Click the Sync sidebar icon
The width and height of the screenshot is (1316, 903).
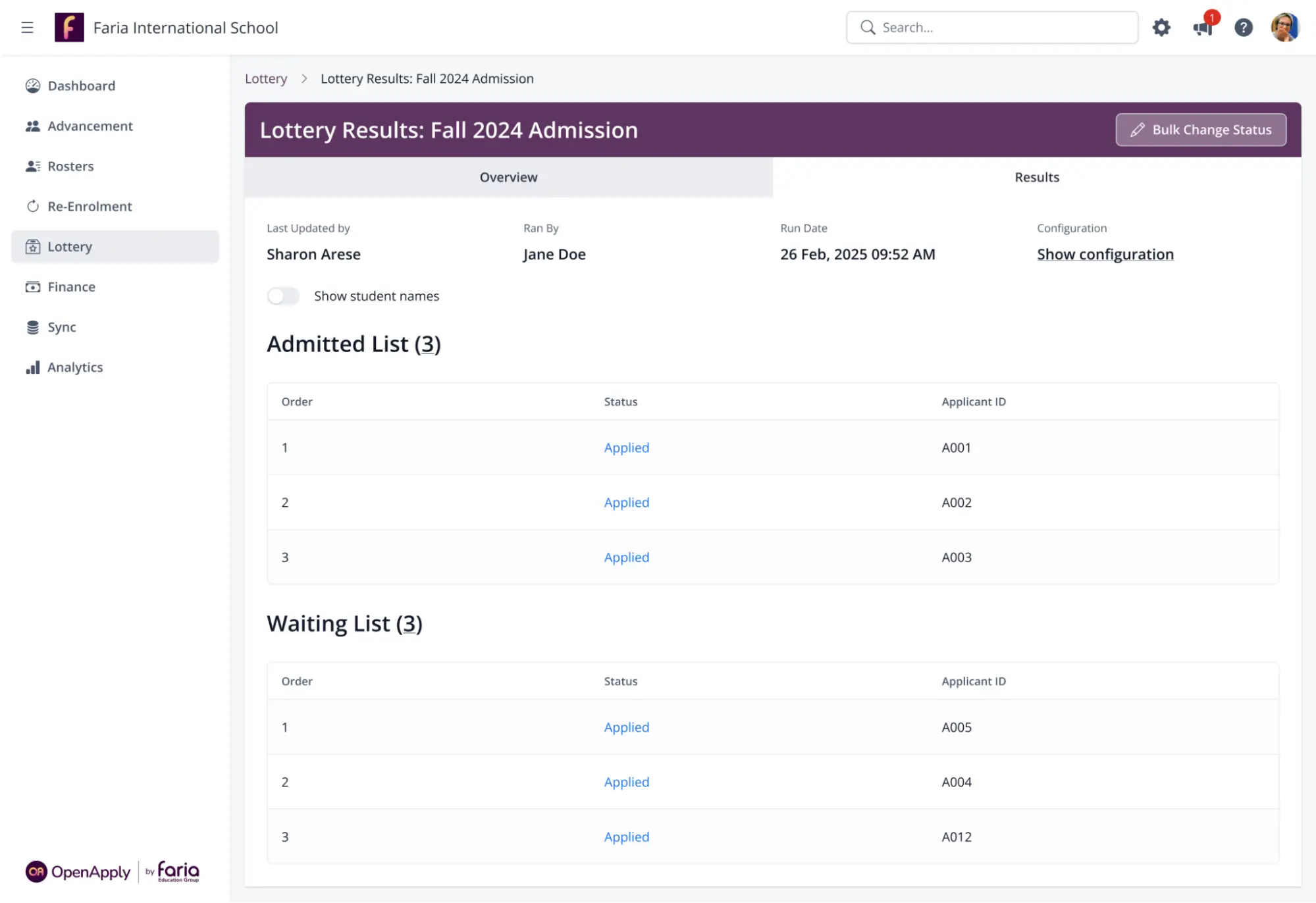[33, 327]
